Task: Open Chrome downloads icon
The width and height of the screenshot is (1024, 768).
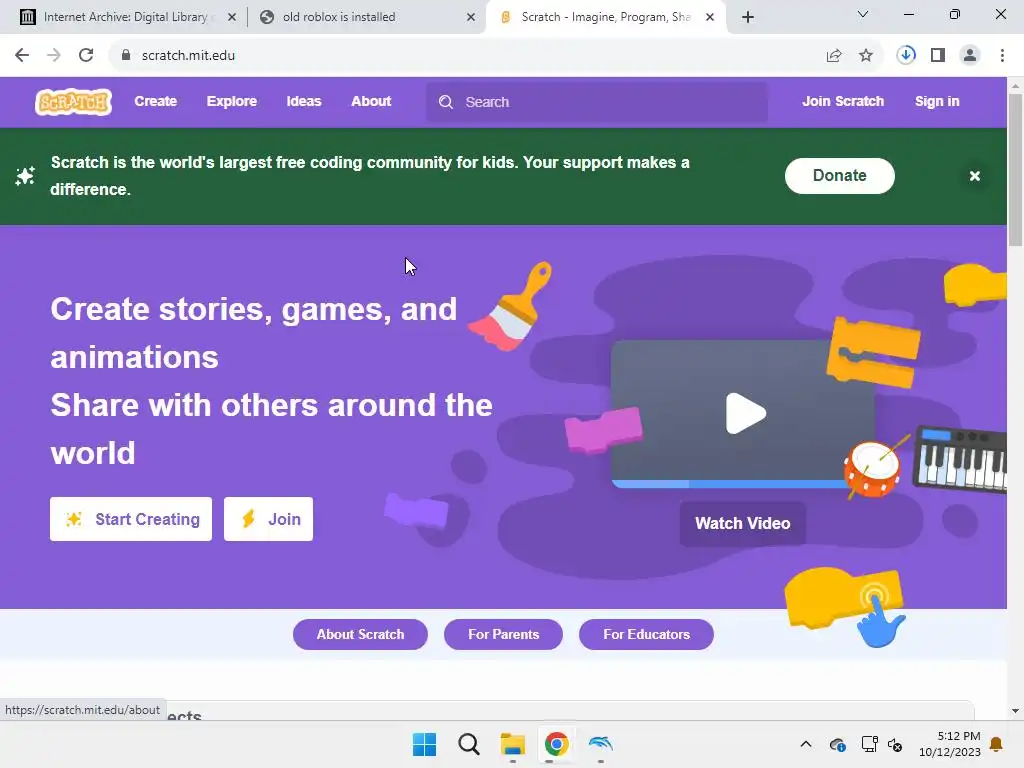Action: 906,56
